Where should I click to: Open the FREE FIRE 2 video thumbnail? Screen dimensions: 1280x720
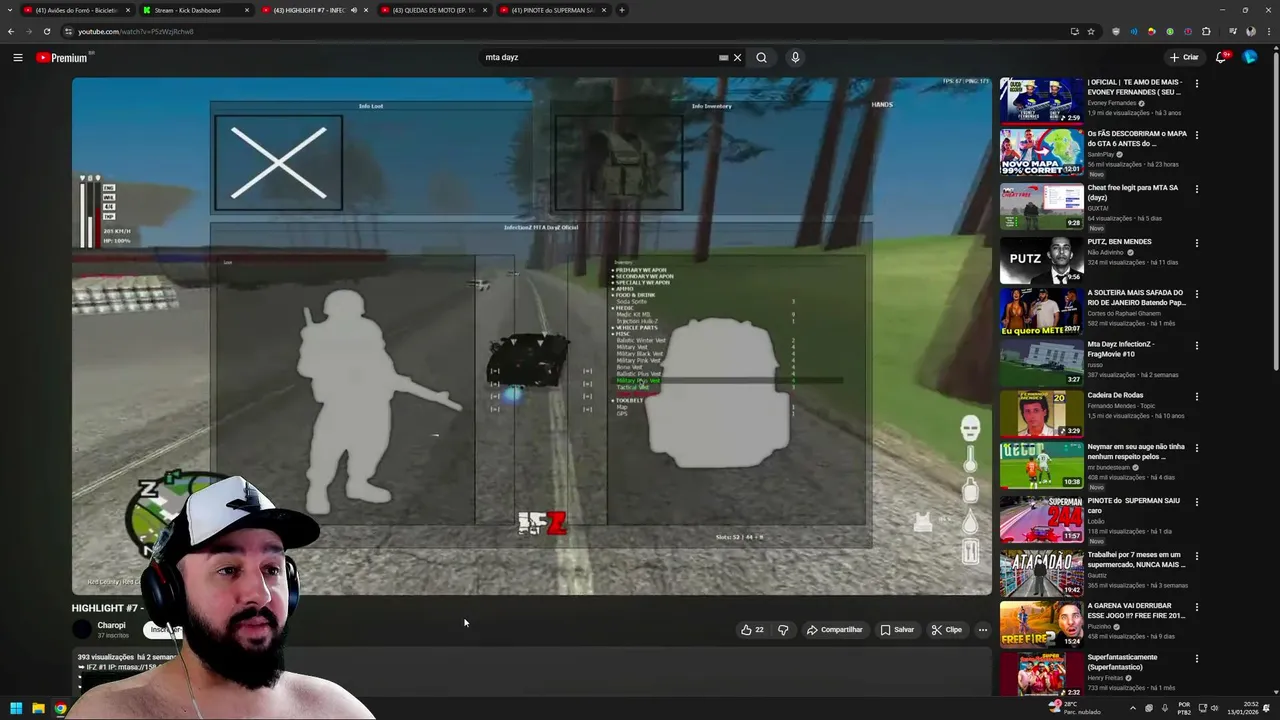1041,624
